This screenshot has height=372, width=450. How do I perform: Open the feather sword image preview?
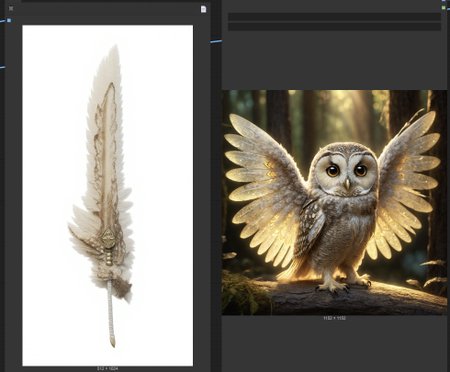(x=108, y=195)
